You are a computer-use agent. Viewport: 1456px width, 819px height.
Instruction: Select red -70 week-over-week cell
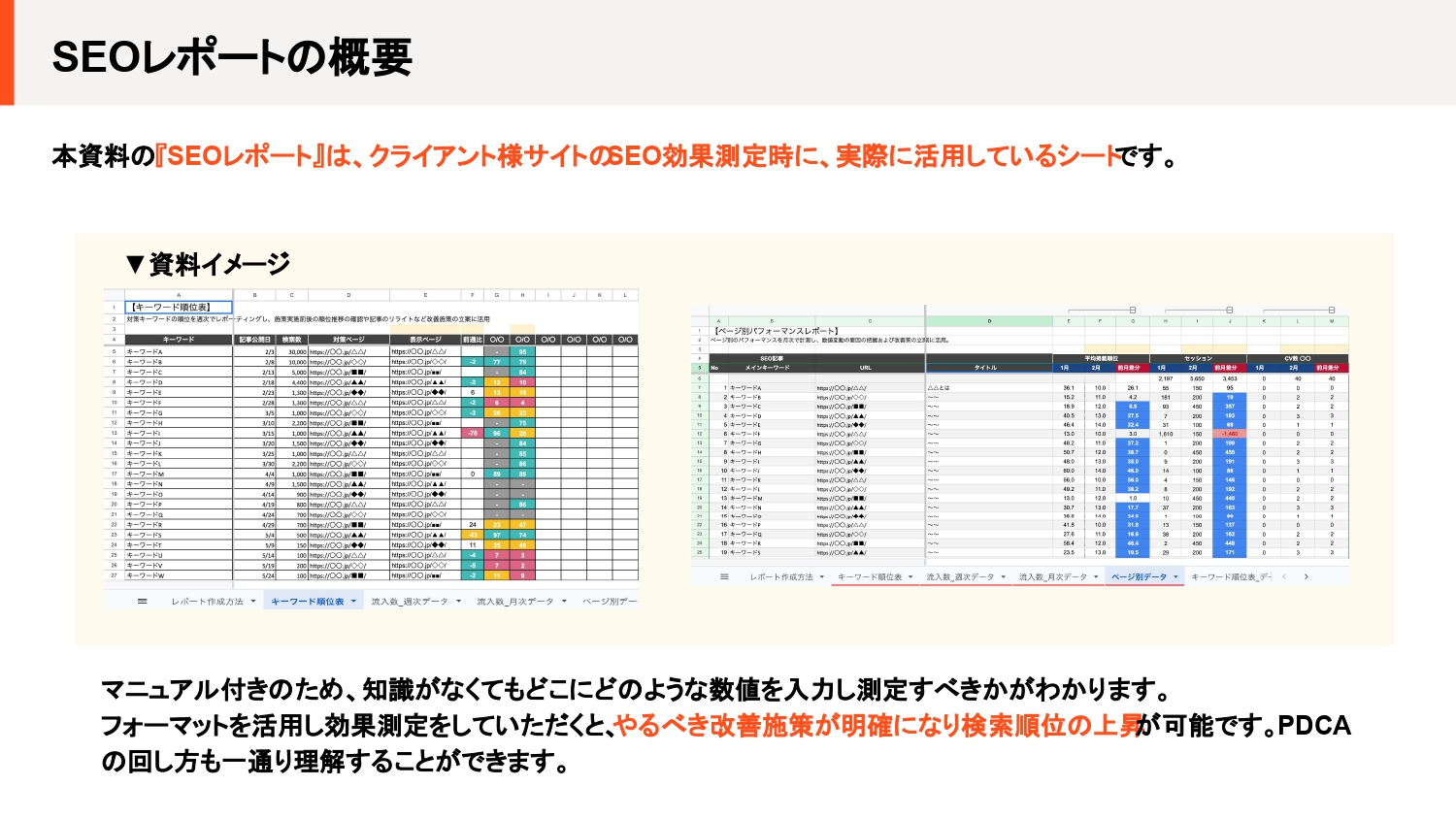[x=473, y=434]
